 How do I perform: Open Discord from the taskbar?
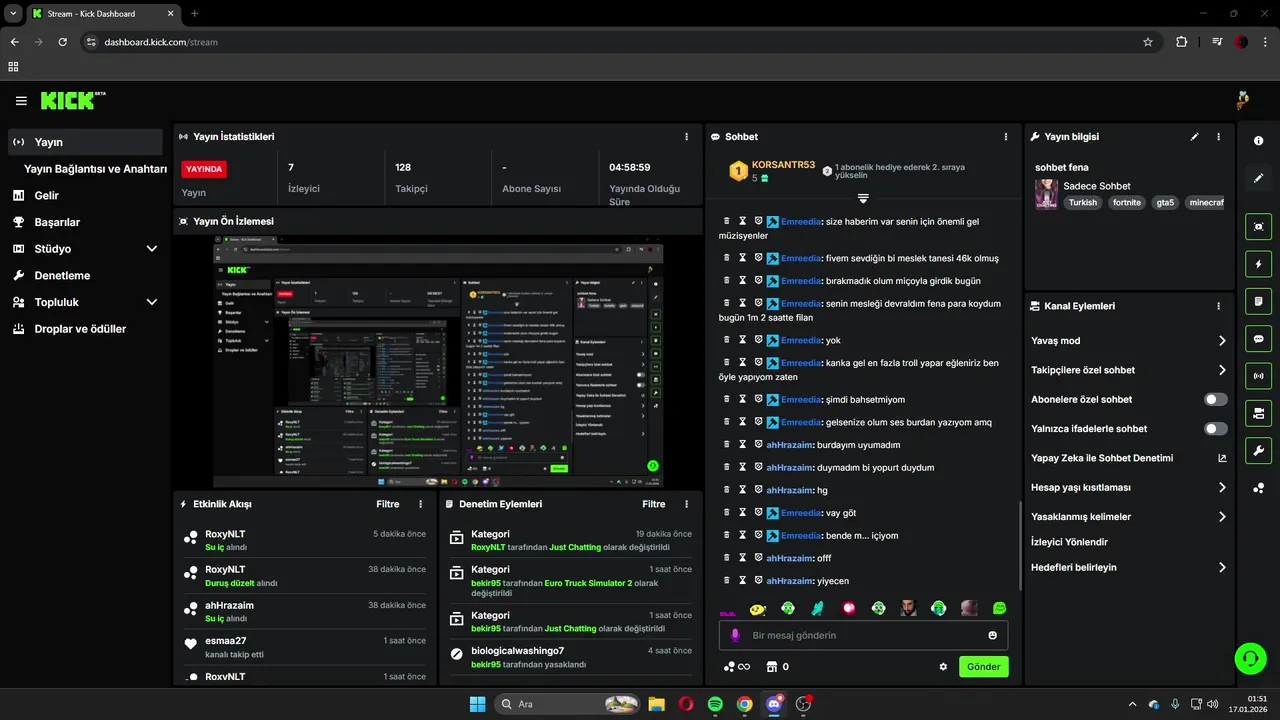pyautogui.click(x=773, y=704)
